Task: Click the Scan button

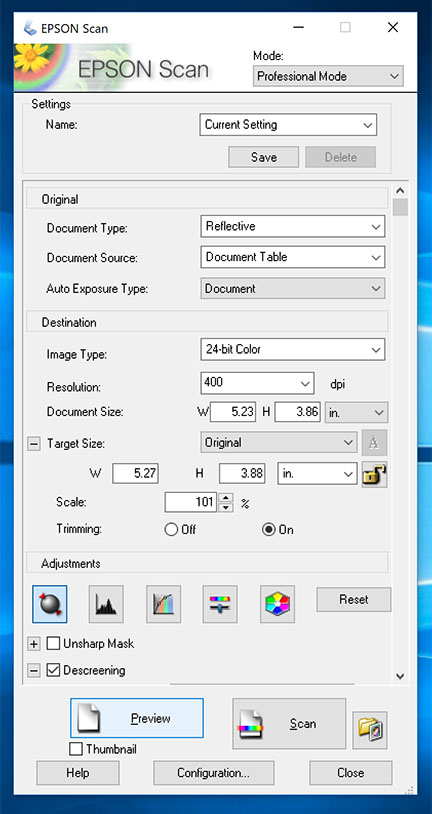Action: 289,724
